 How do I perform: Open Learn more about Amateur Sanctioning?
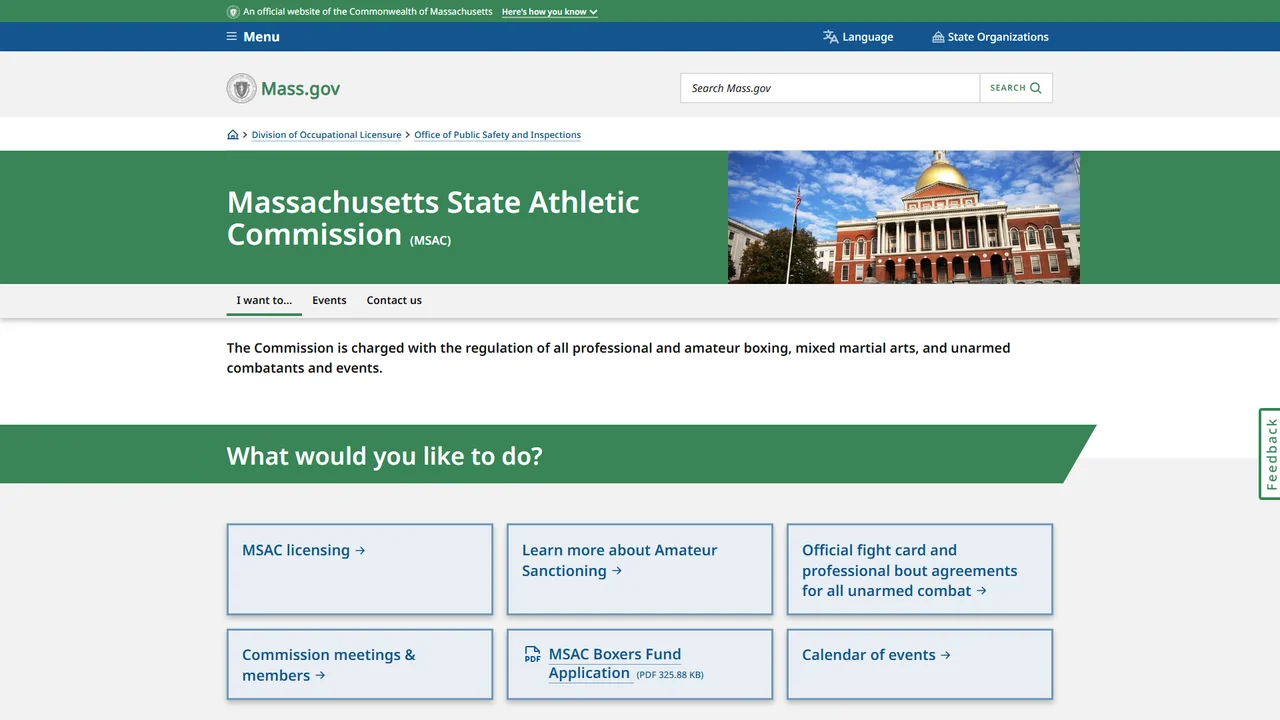[640, 569]
